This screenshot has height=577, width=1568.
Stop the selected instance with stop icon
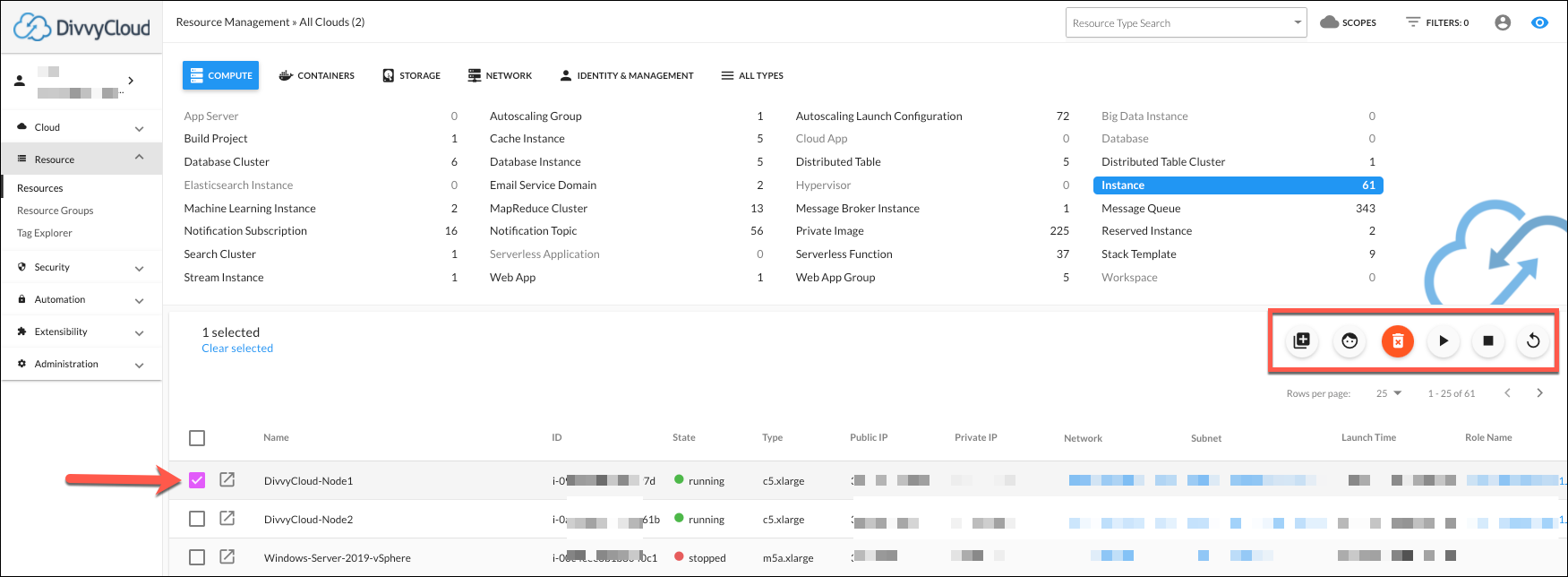(1488, 340)
